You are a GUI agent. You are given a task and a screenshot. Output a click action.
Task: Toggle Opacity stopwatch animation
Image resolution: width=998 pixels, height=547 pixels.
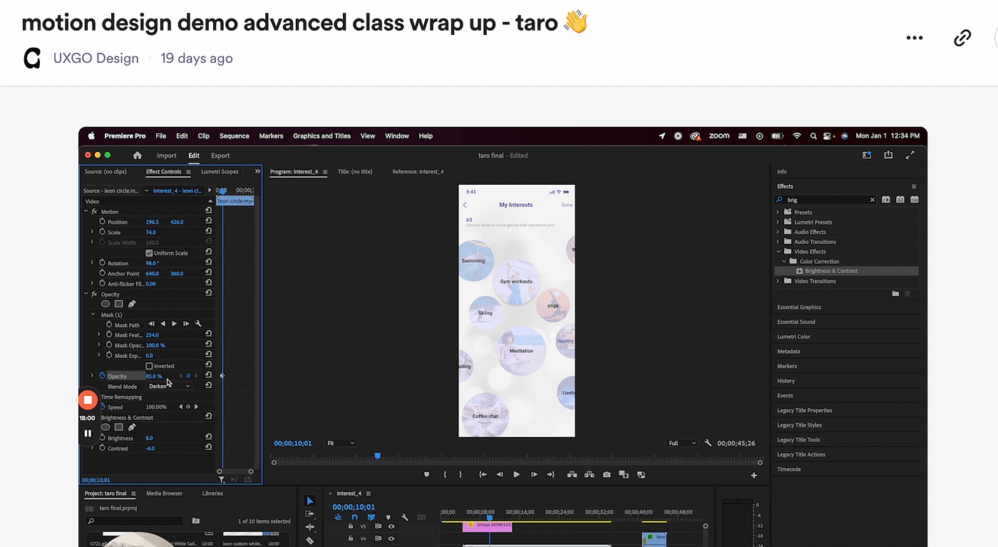coord(102,376)
